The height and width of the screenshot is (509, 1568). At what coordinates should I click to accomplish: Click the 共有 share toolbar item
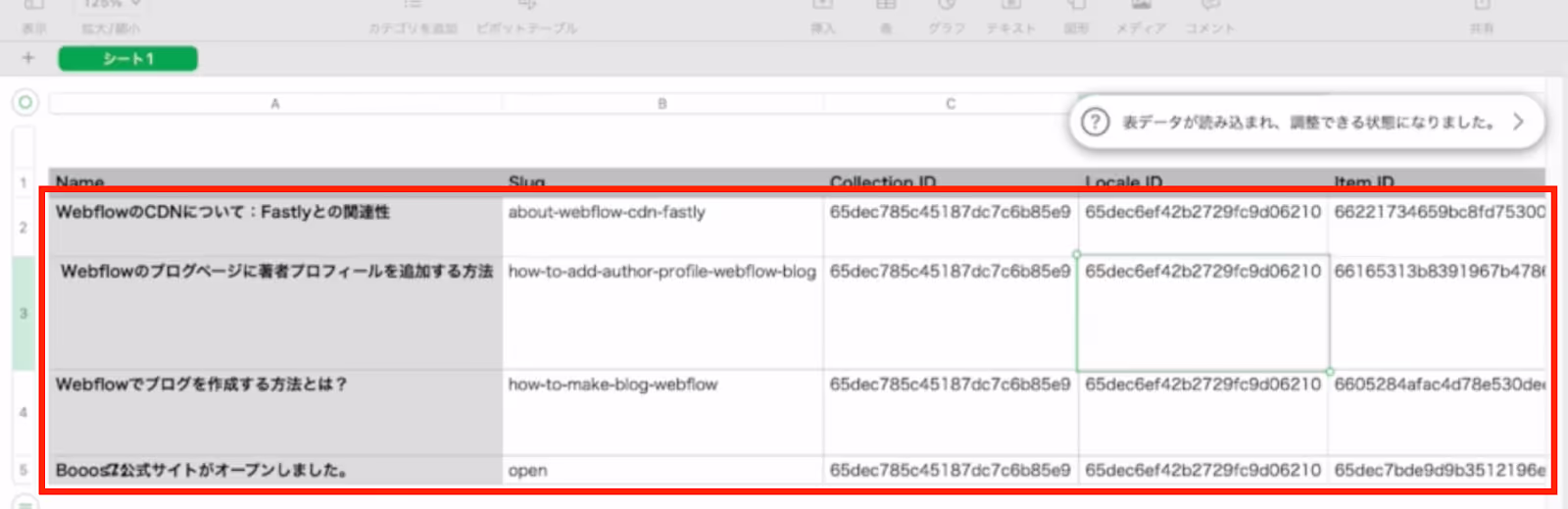pyautogui.click(x=1482, y=18)
